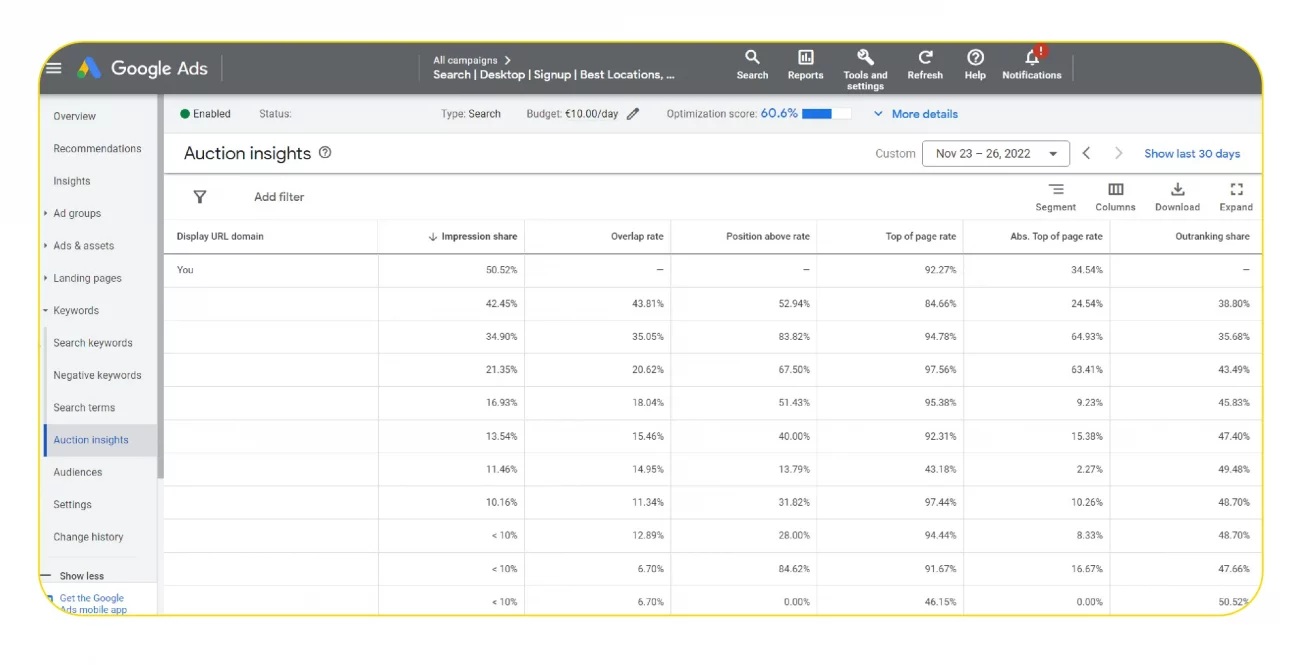Click the filter funnel icon
The width and height of the screenshot is (1300, 665).
coord(200,197)
